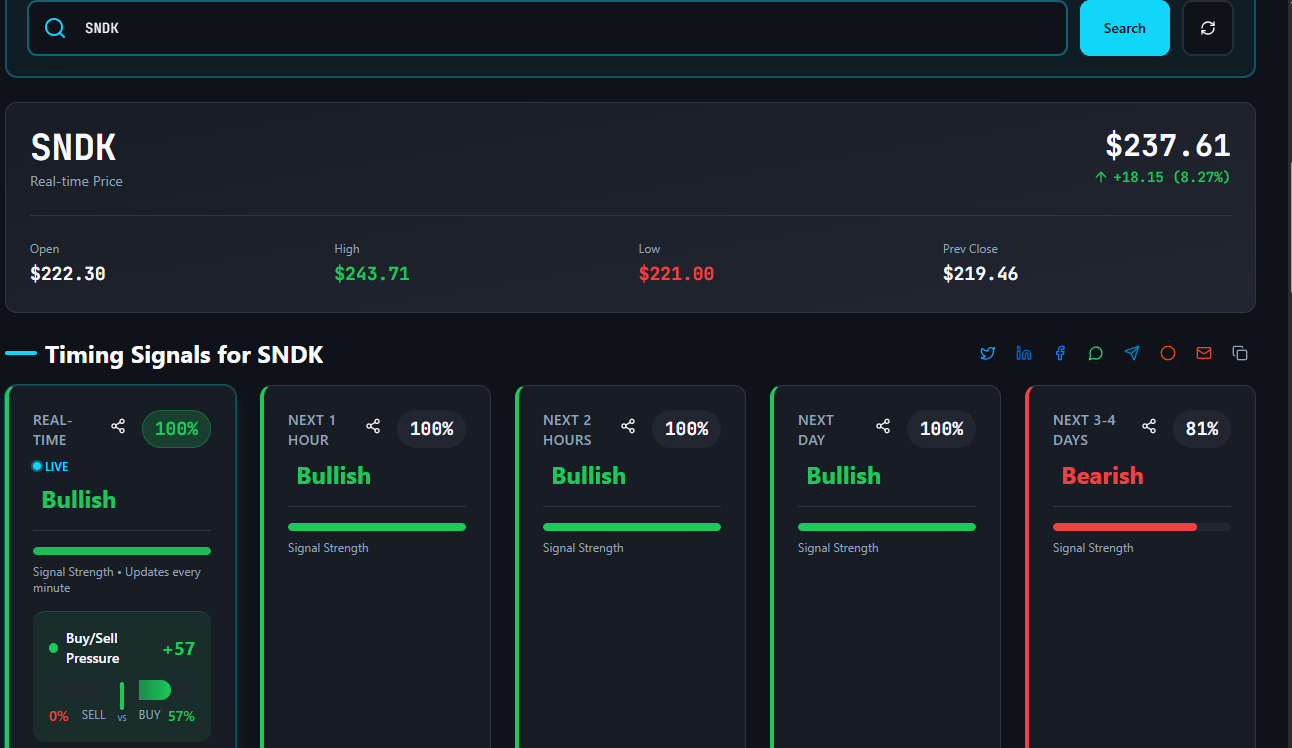Click the $237.61 real-time price
This screenshot has width=1292, height=748.
[1168, 146]
